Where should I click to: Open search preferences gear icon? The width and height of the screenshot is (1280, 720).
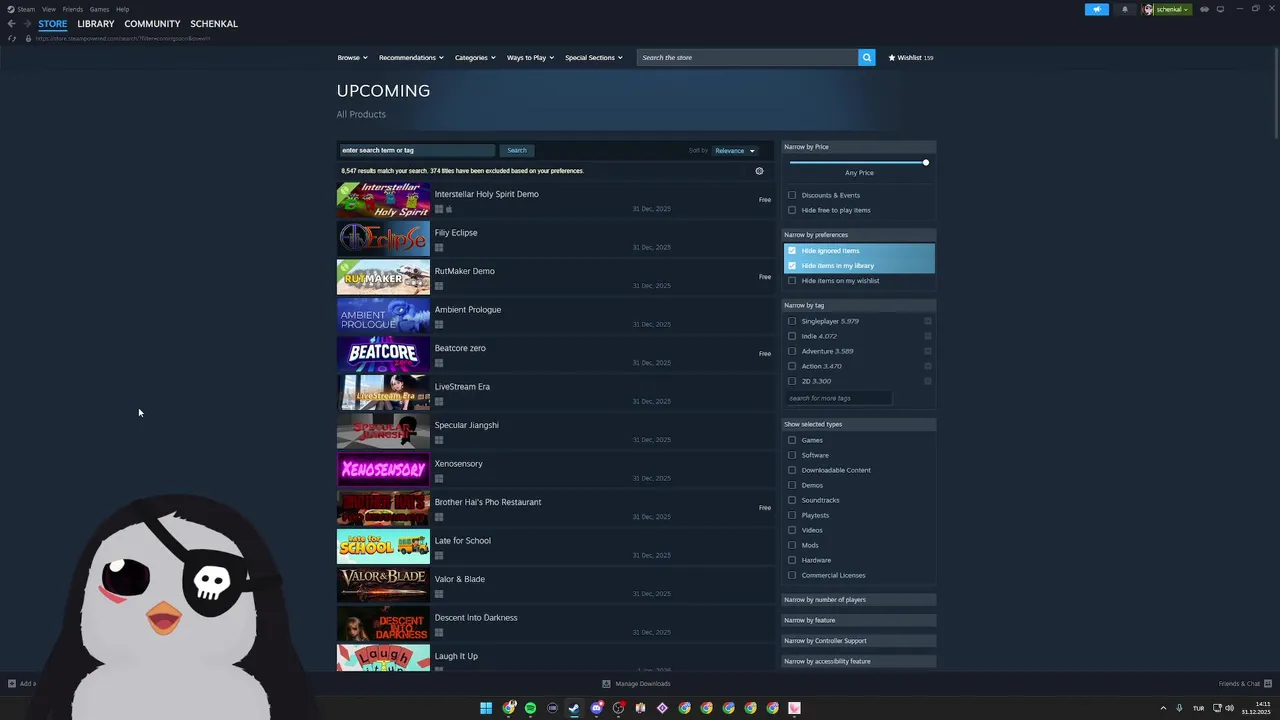pos(759,171)
